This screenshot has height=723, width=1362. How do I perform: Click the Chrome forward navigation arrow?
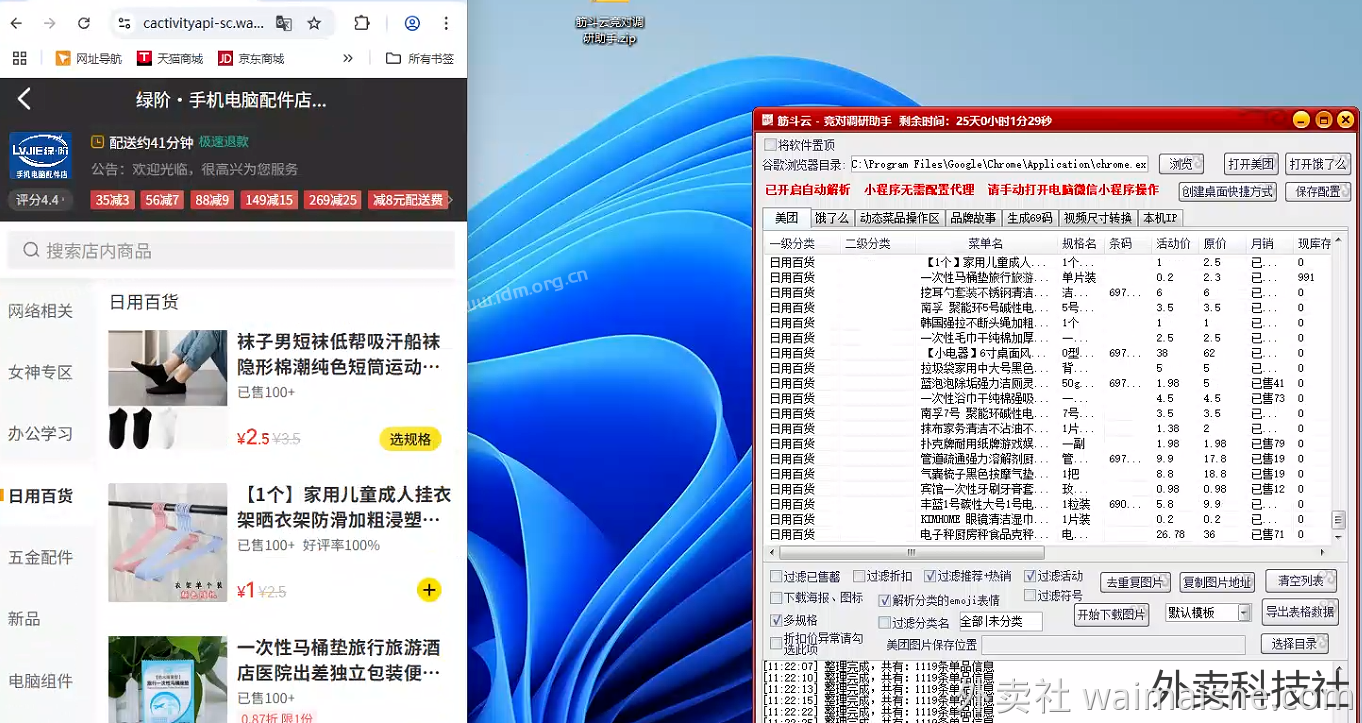pyautogui.click(x=49, y=23)
